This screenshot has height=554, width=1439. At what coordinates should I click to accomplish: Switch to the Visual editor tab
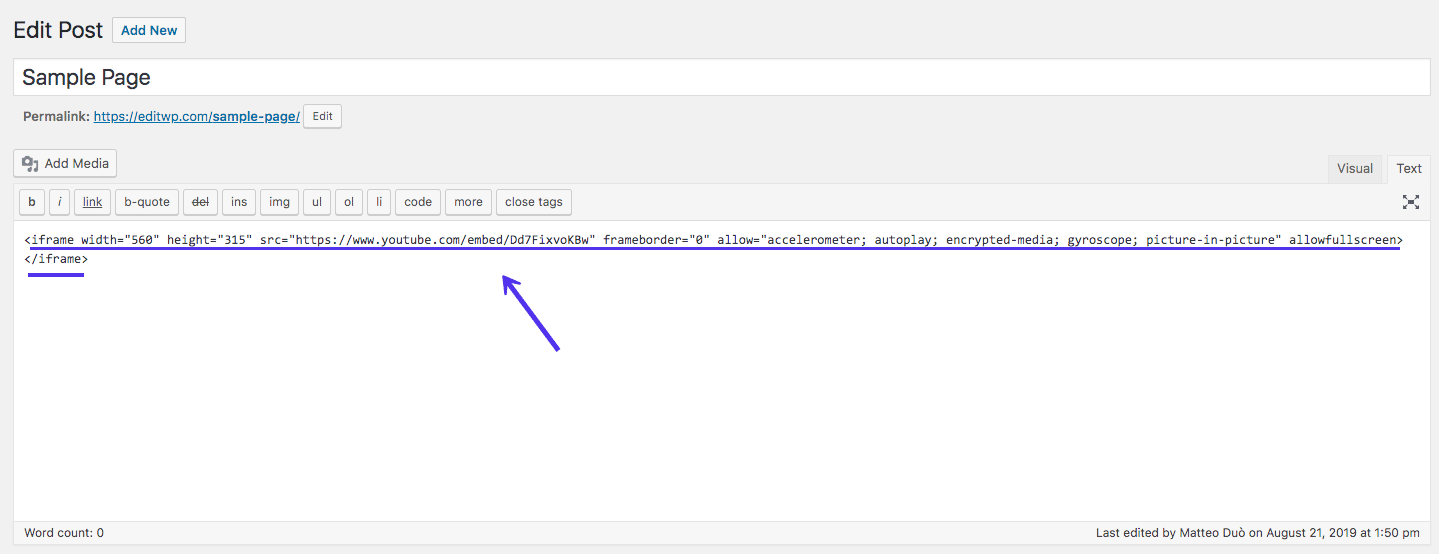[x=1354, y=169]
